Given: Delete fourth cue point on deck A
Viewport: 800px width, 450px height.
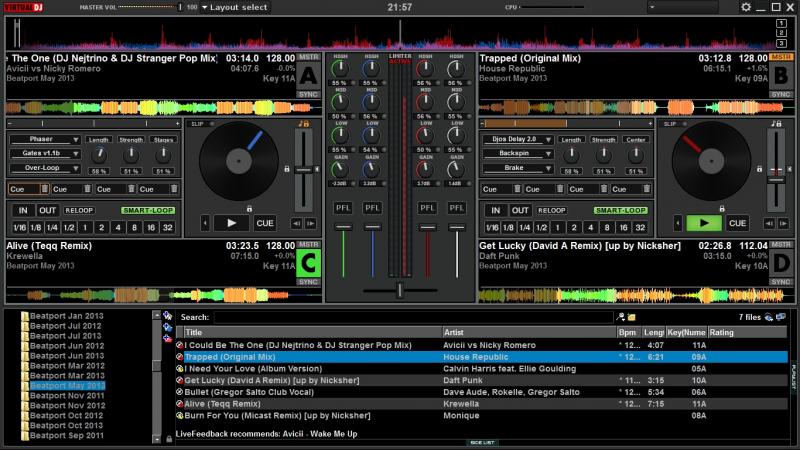Looking at the screenshot, I should (x=174, y=189).
